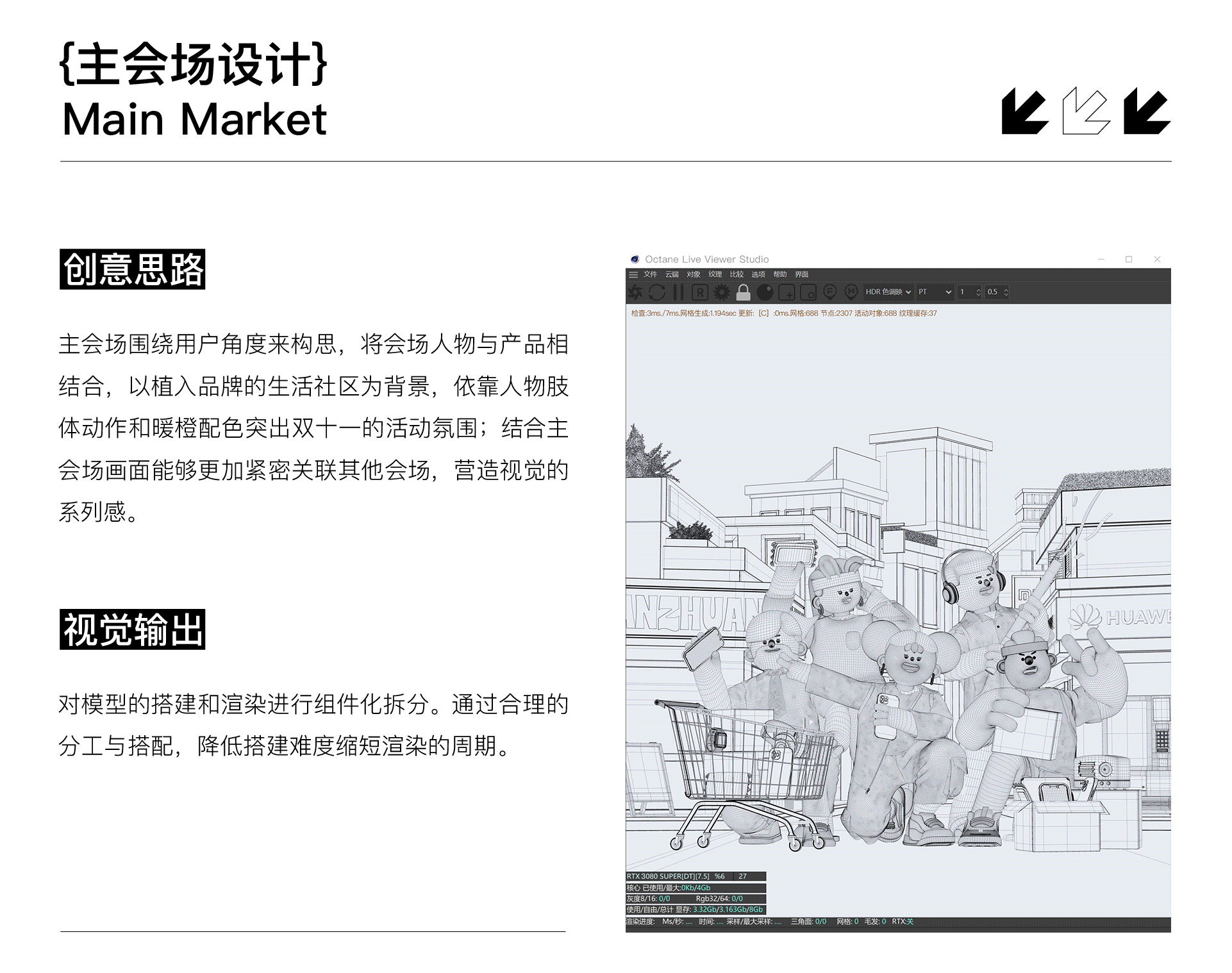Select the focus picker F pin icon
The width and height of the screenshot is (1232, 973).
point(830,292)
